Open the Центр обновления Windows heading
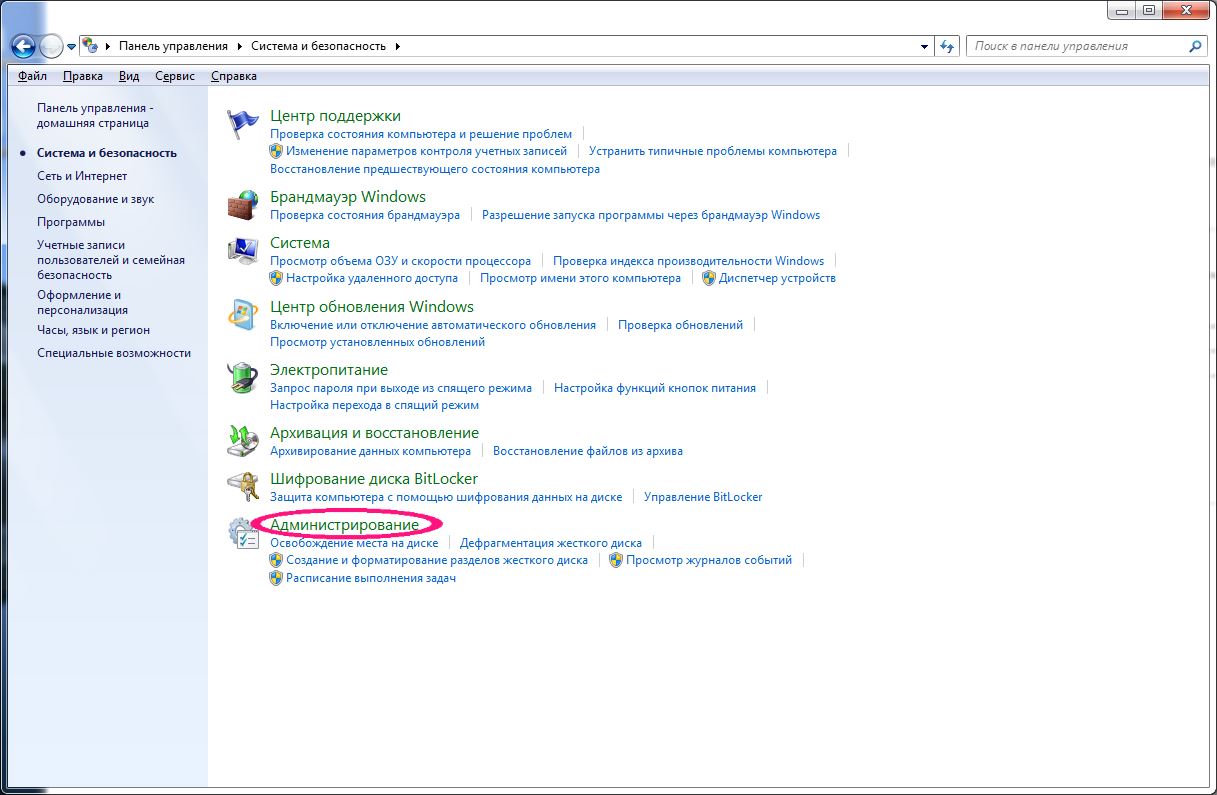1217x795 pixels. coord(372,307)
